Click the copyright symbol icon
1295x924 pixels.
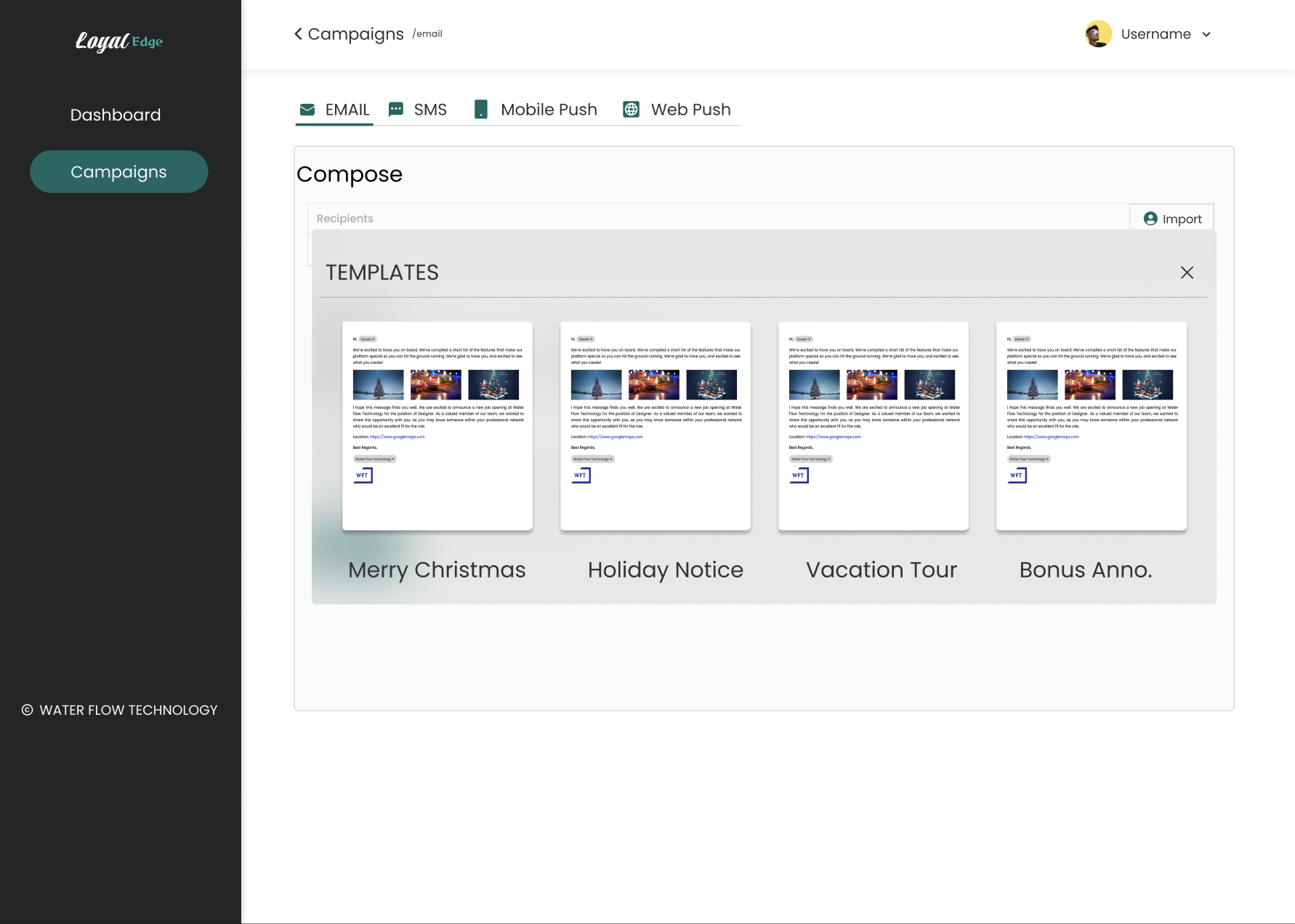(x=27, y=710)
